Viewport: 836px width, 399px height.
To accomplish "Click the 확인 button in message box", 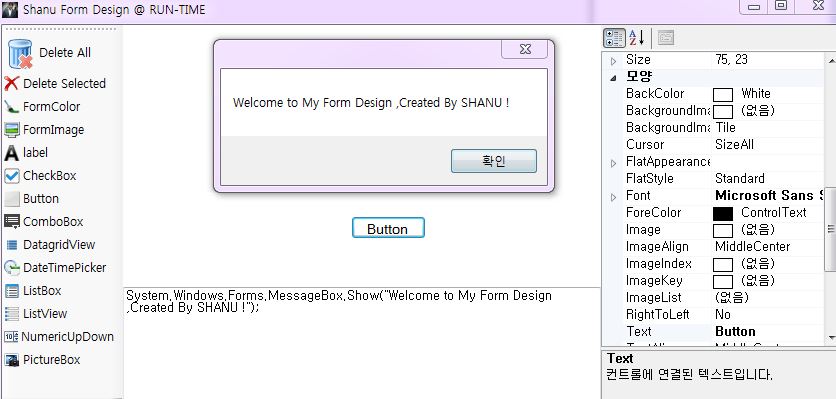I will tap(494, 161).
